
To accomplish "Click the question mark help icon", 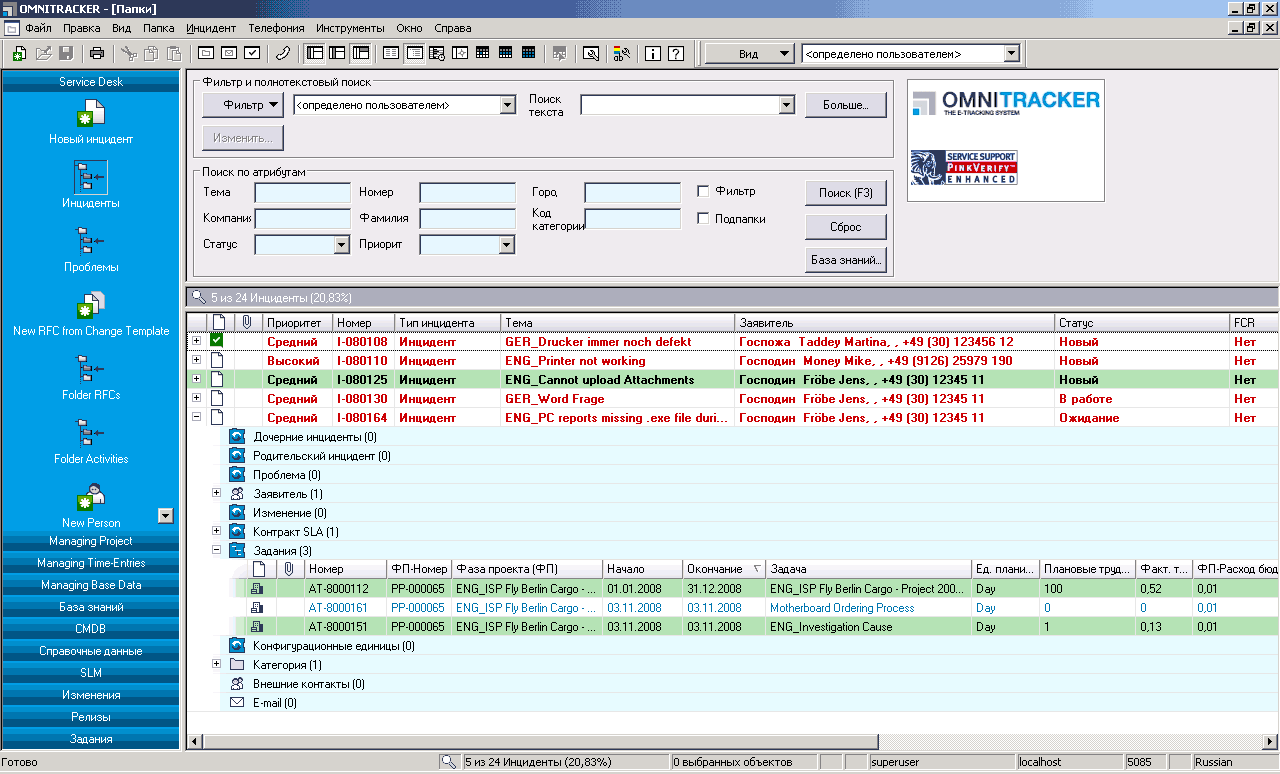I will (676, 53).
